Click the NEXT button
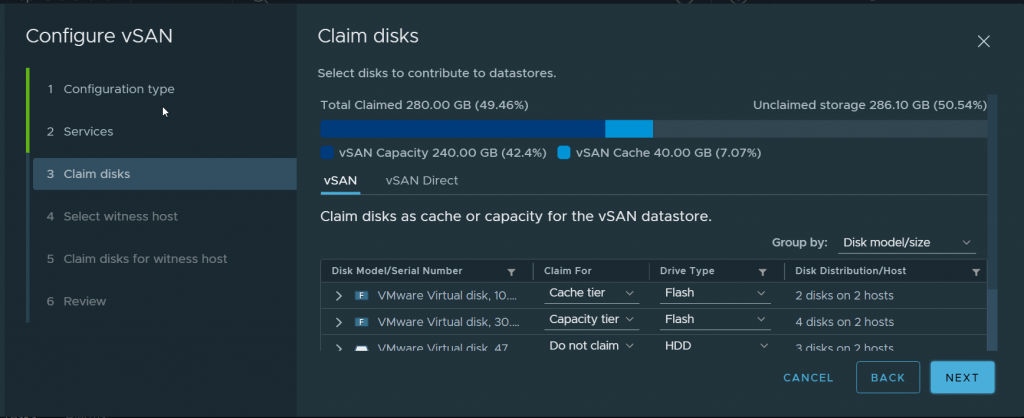 (x=963, y=378)
